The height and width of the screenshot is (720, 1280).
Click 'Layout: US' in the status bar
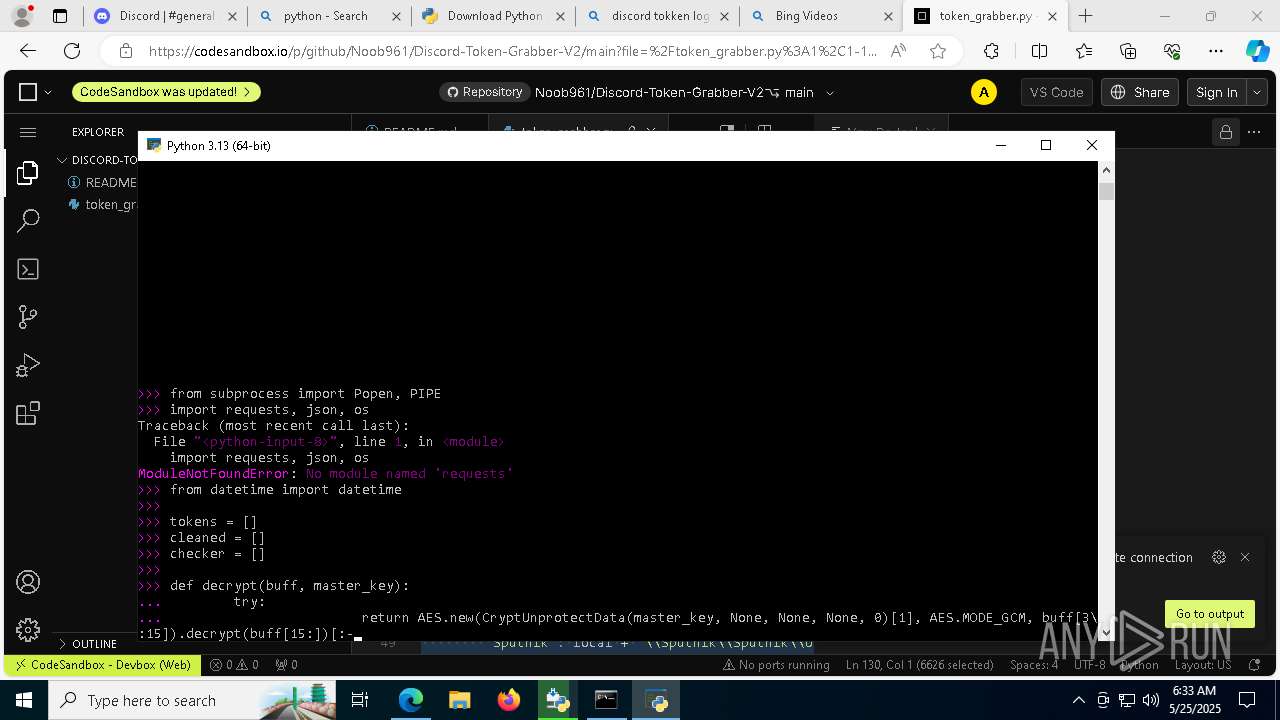(1203, 665)
